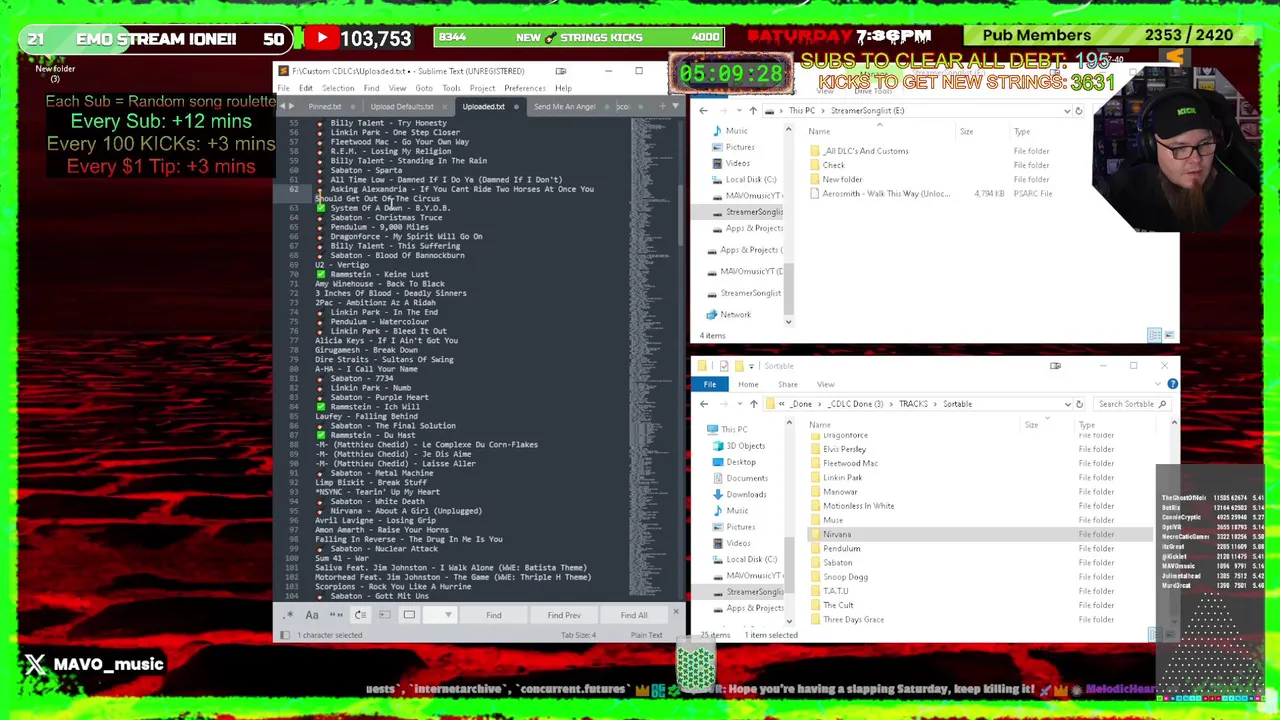Image resolution: width=1280 pixels, height=720 pixels.
Task: Toggle regular expression search in Sublime find bar
Action: (x=289, y=615)
